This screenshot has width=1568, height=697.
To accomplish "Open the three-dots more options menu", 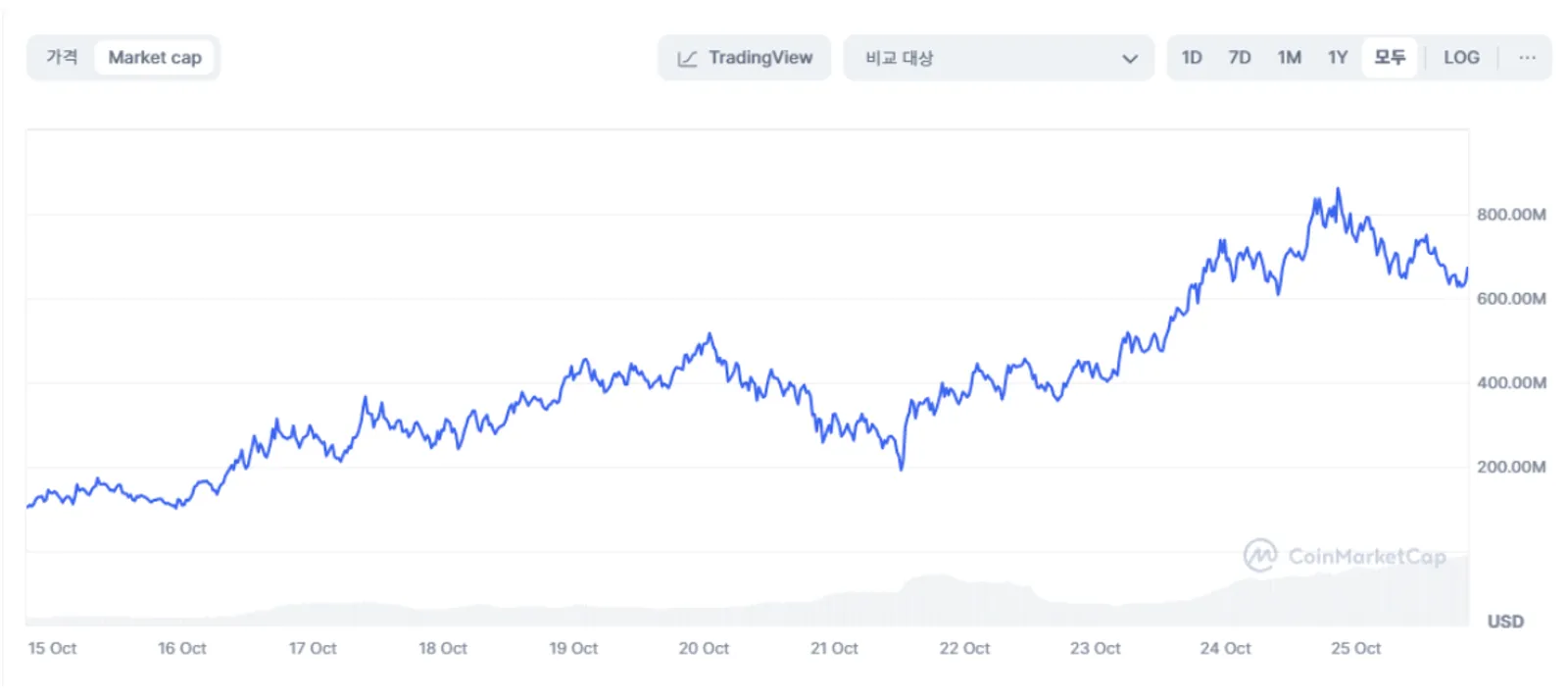I will [1527, 58].
